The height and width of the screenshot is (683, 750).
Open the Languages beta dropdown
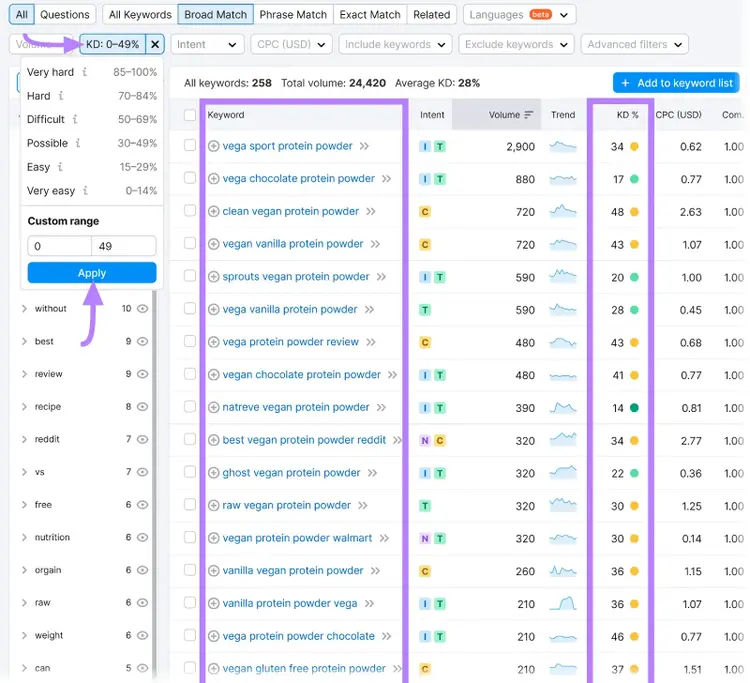(519, 15)
